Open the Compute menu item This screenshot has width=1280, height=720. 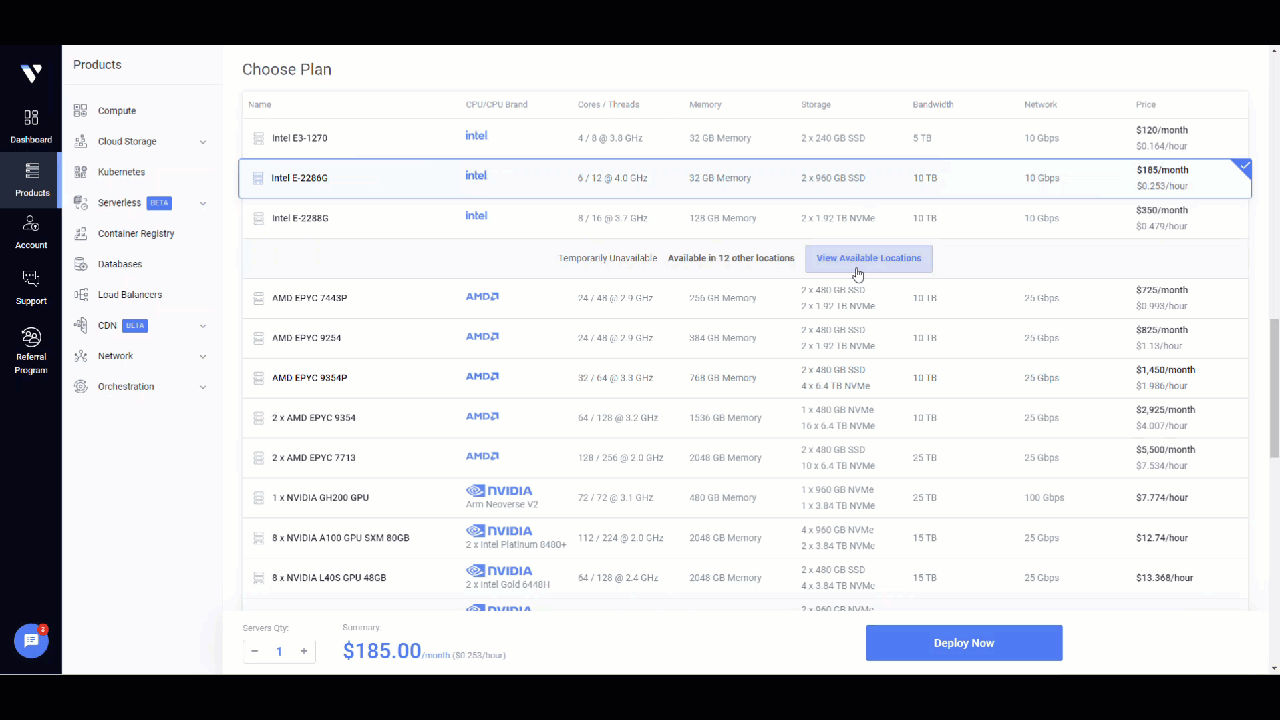[x=117, y=111]
